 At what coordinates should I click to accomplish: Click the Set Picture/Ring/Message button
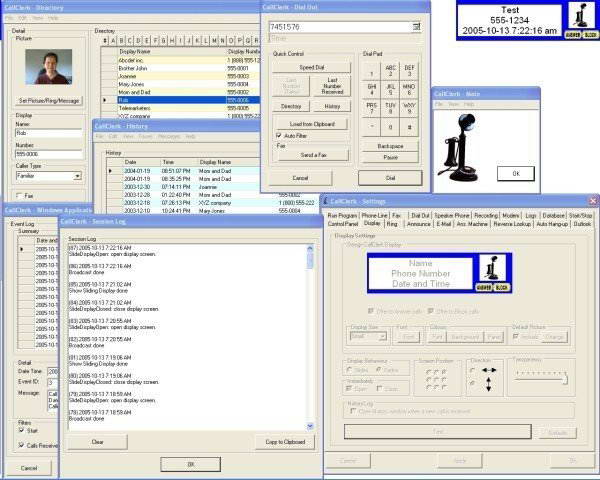pos(49,101)
